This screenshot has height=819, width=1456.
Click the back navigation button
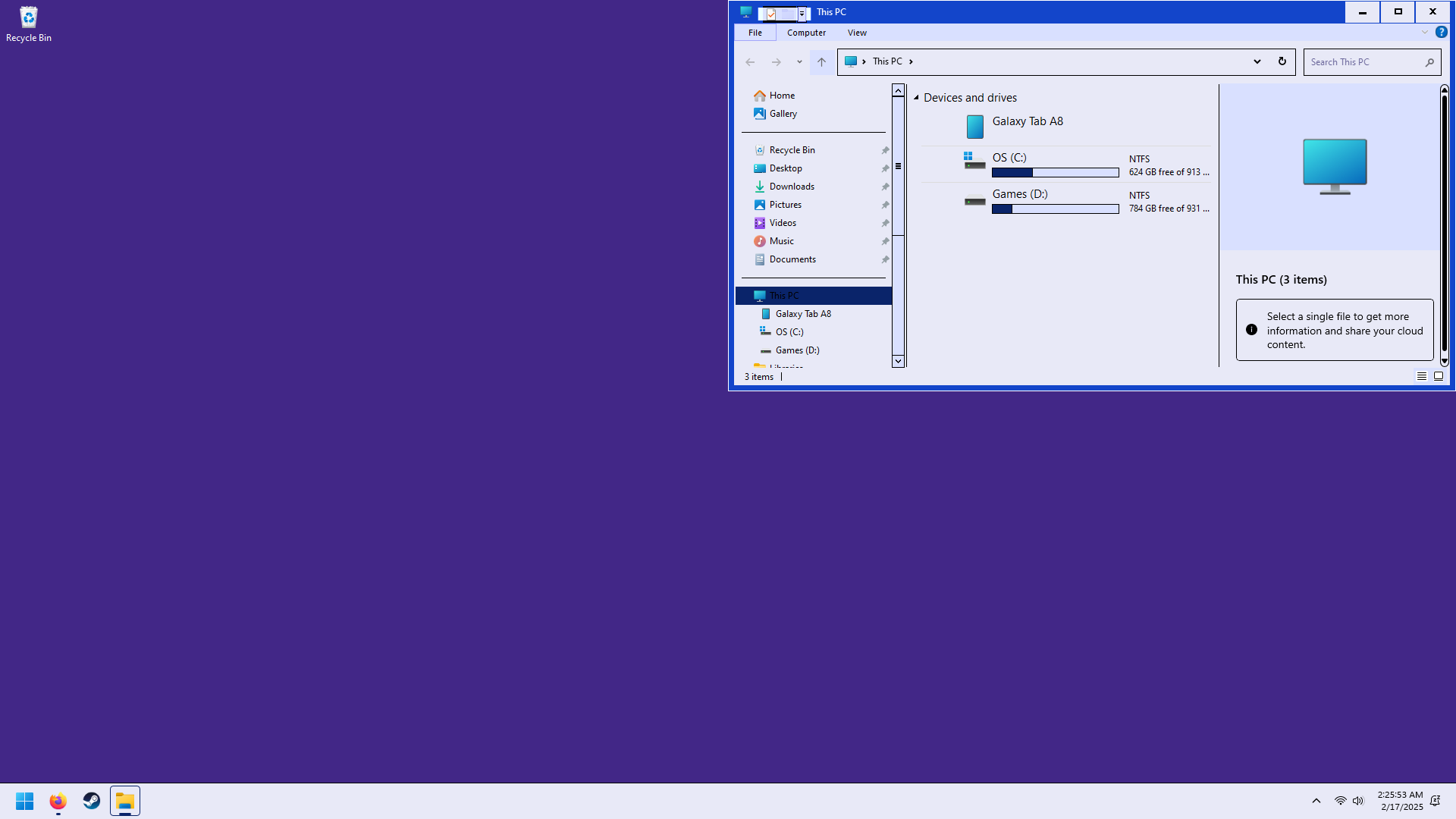(x=750, y=61)
